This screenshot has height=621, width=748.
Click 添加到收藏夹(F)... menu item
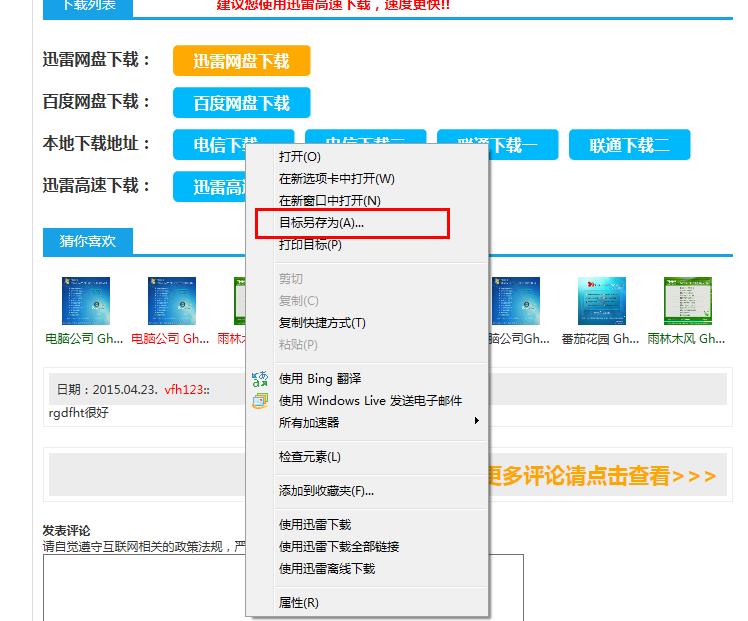(326, 491)
